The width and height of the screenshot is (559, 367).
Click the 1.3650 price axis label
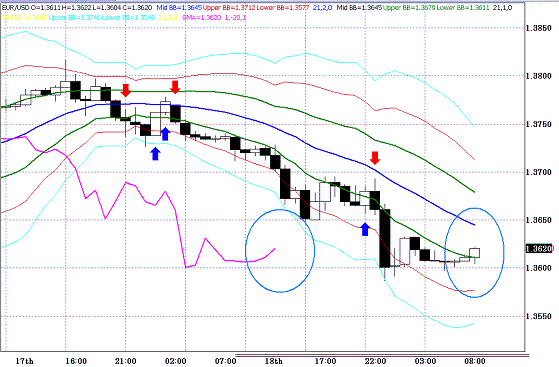538,220
